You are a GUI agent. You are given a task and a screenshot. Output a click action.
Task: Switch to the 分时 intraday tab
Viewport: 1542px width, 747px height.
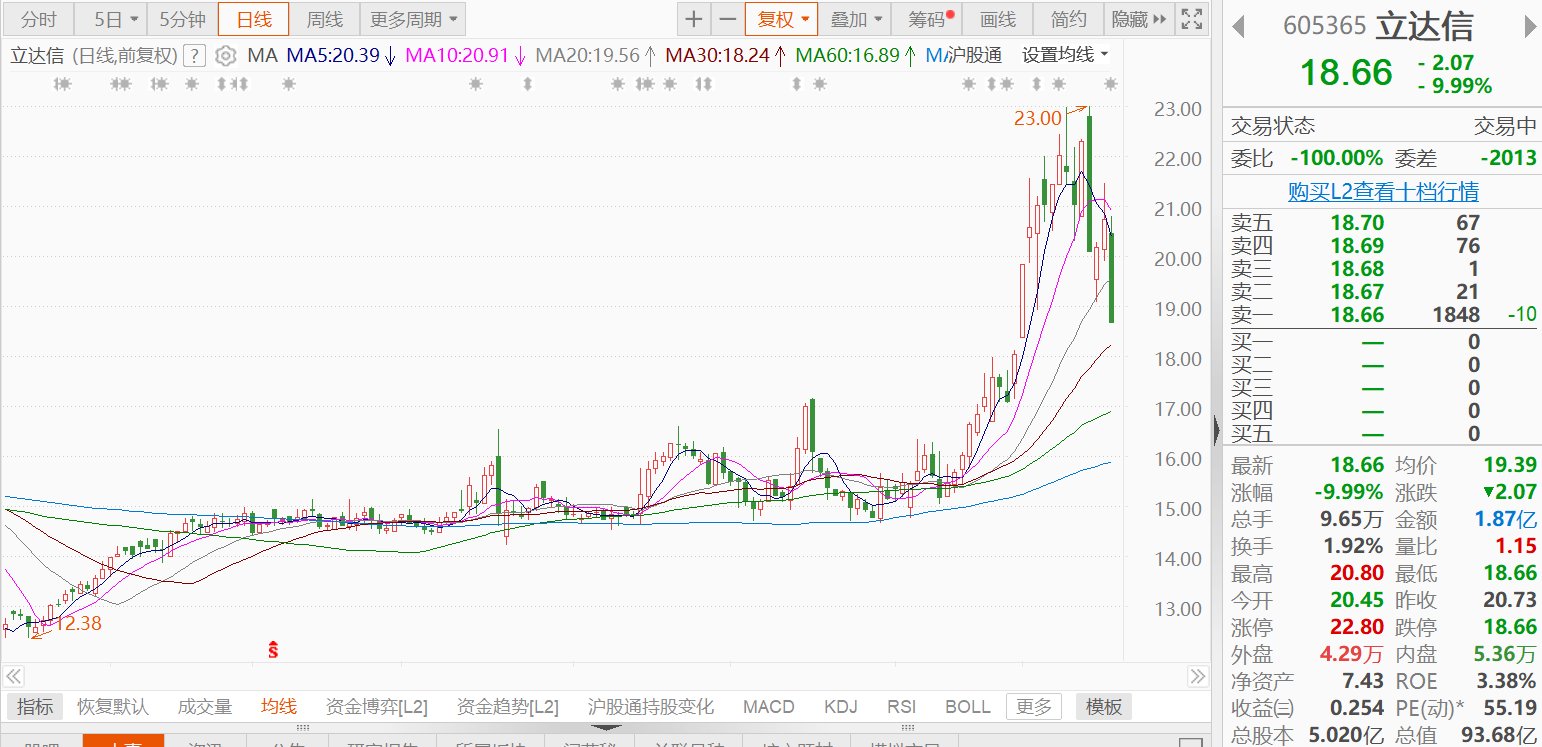click(39, 19)
